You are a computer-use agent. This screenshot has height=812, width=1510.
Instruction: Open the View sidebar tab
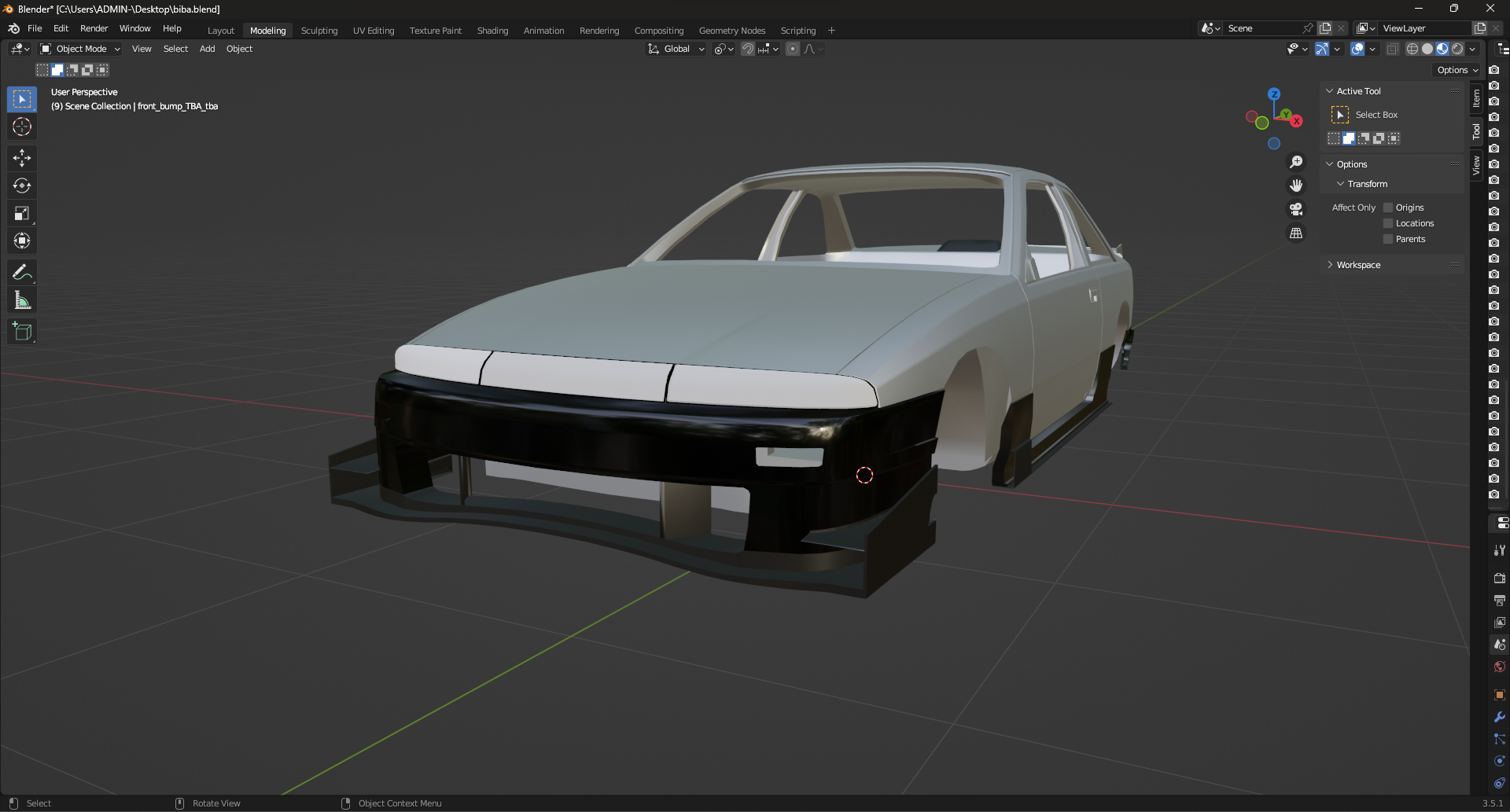coord(1476,165)
